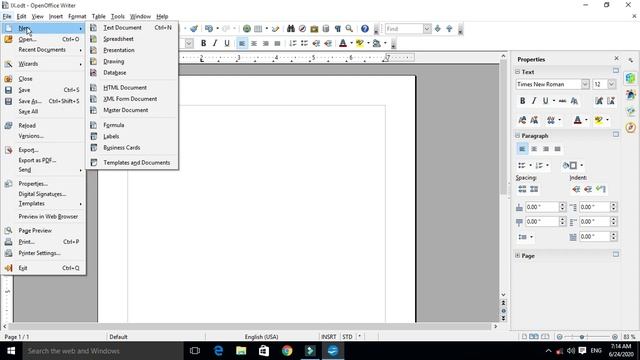Click Hanging Indent icon under Indent
This screenshot has height=360, width=640.
pos(600,189)
